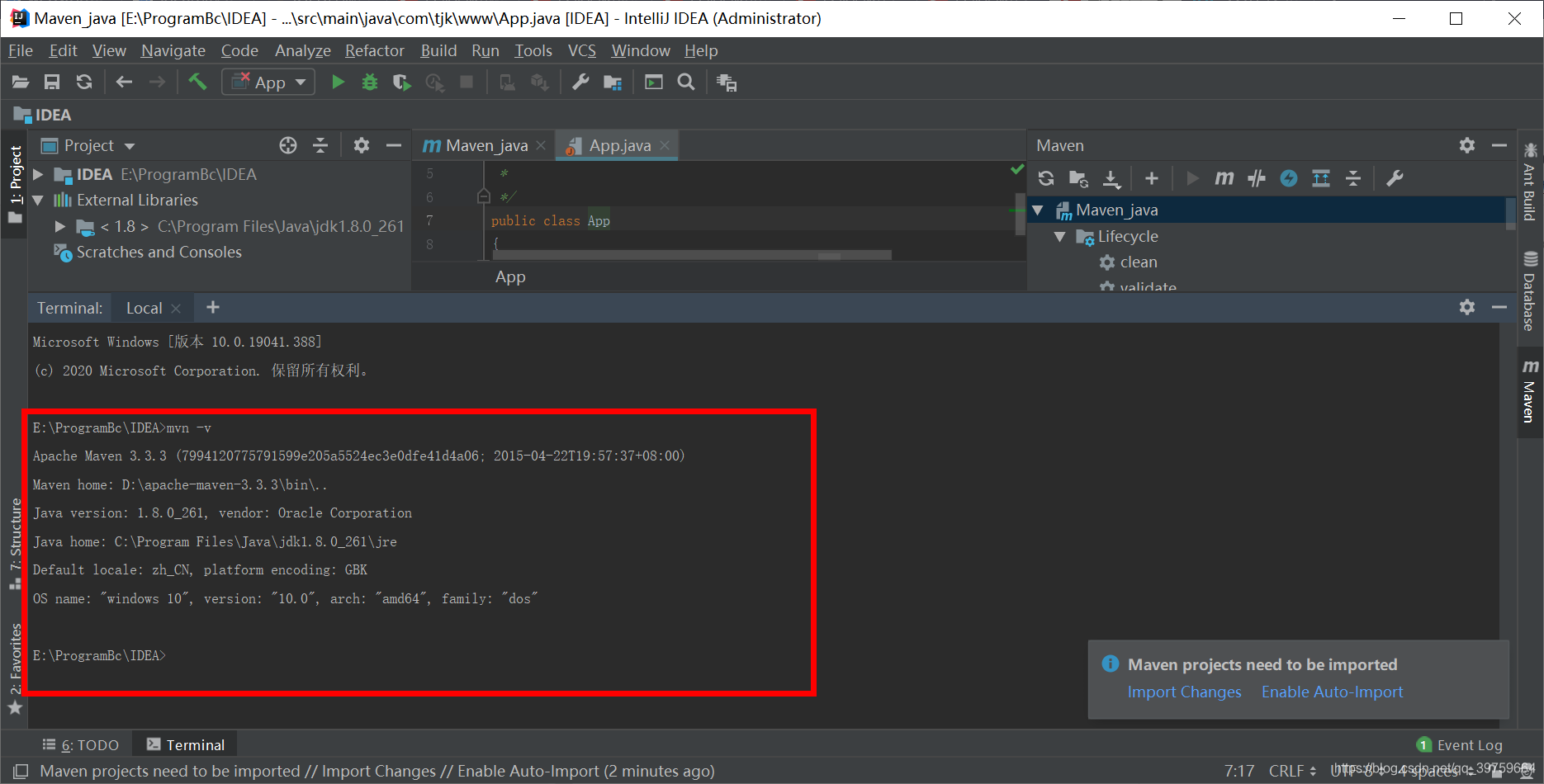Select Scratches and Consoles row

pos(147,252)
